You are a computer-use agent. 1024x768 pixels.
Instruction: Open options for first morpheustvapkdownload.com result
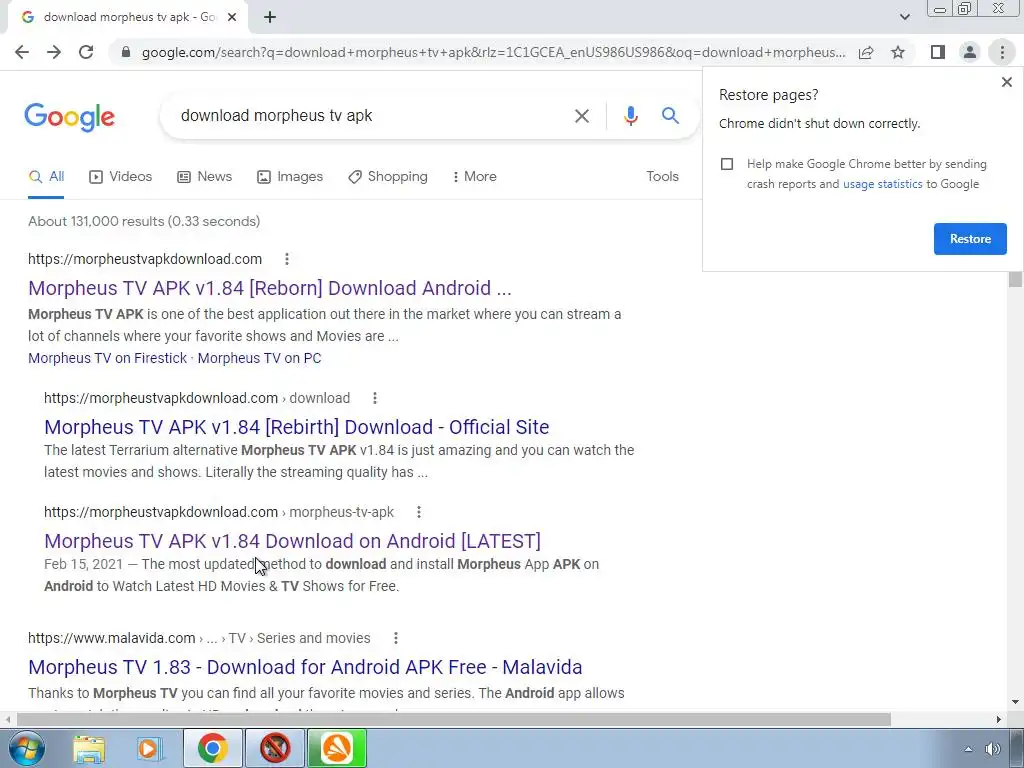(x=287, y=259)
